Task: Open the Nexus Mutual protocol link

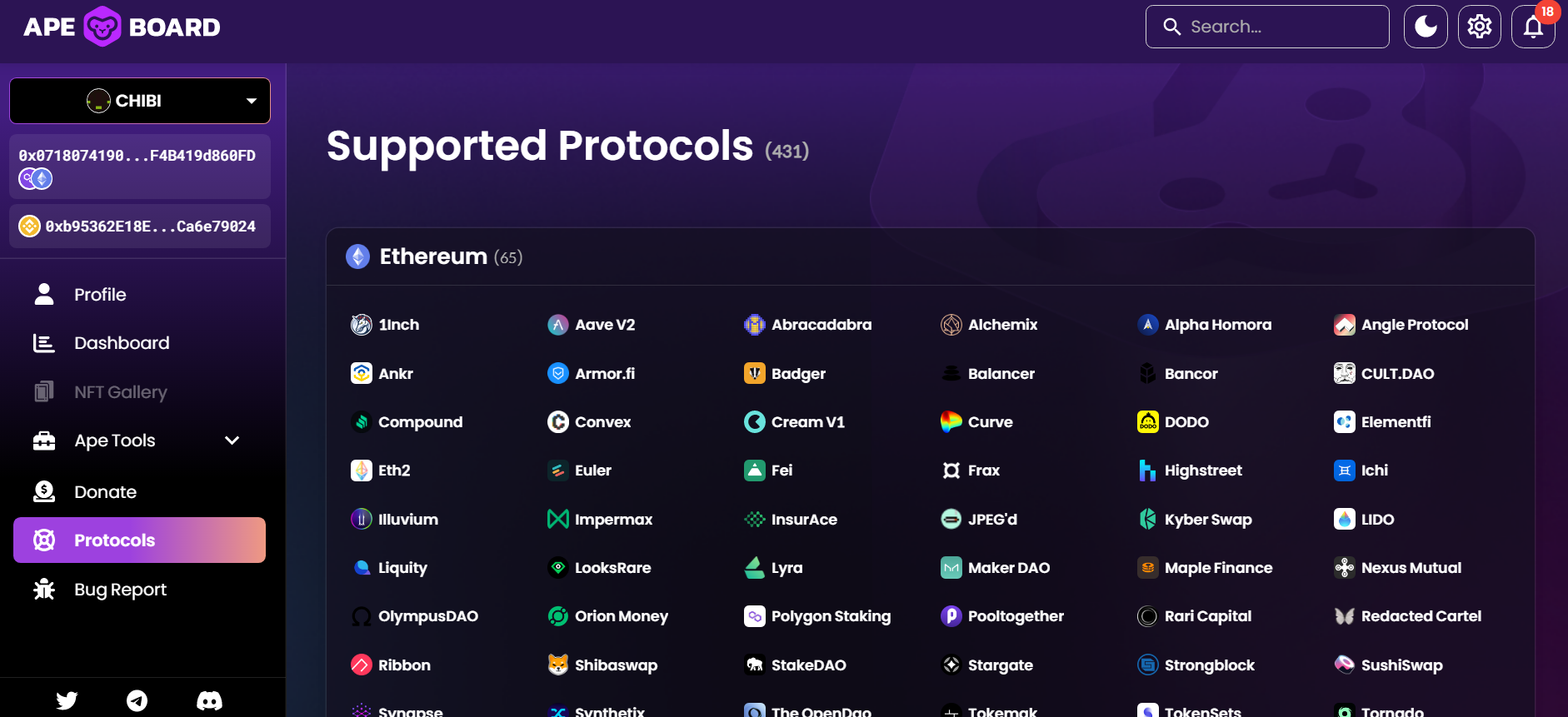Action: [1398, 568]
